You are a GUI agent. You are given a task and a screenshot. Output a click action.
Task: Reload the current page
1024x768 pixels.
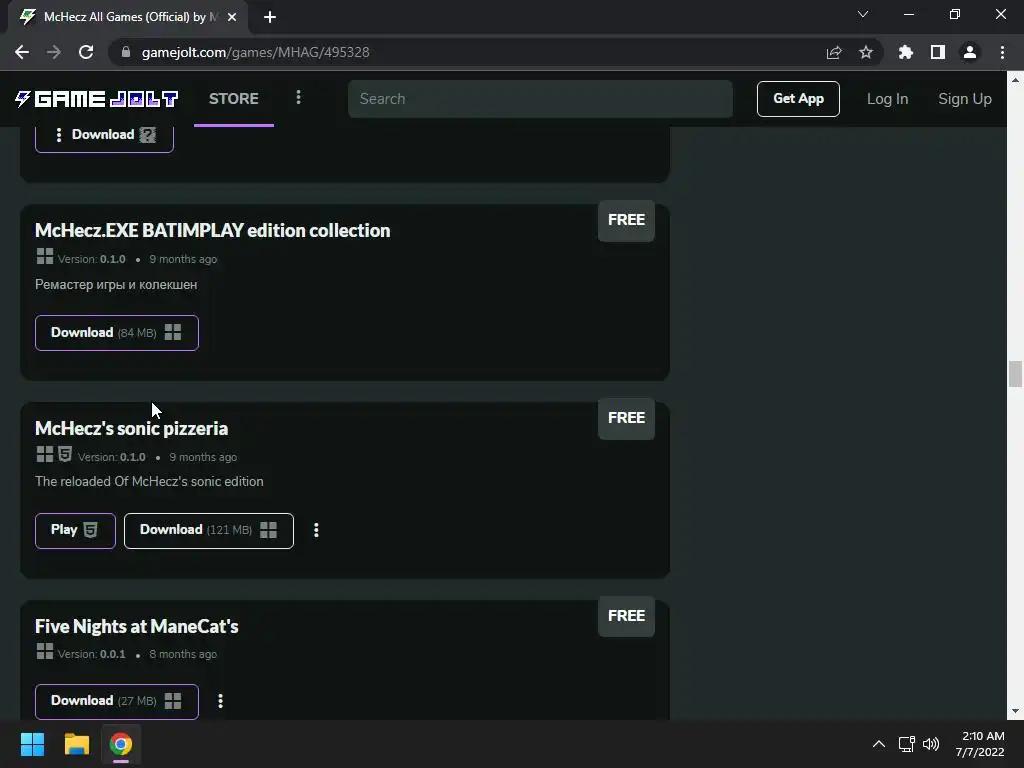tap(86, 52)
